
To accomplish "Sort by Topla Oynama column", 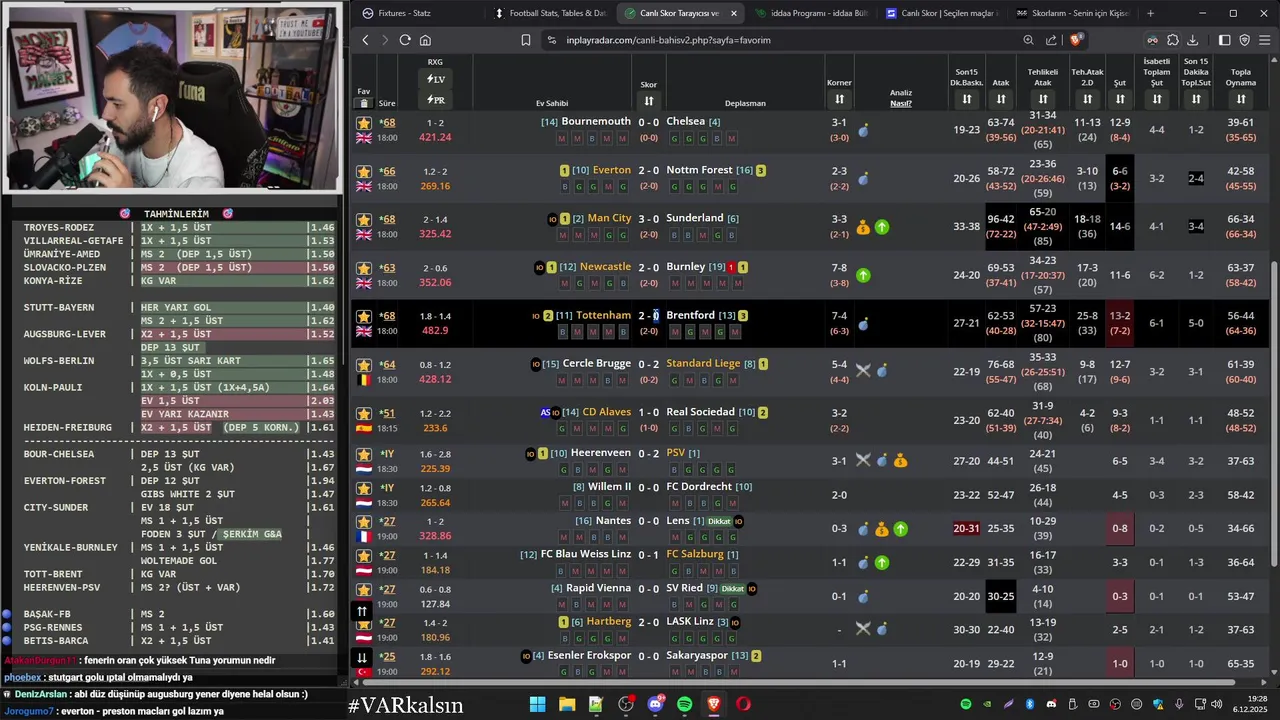I will 1241,99.
